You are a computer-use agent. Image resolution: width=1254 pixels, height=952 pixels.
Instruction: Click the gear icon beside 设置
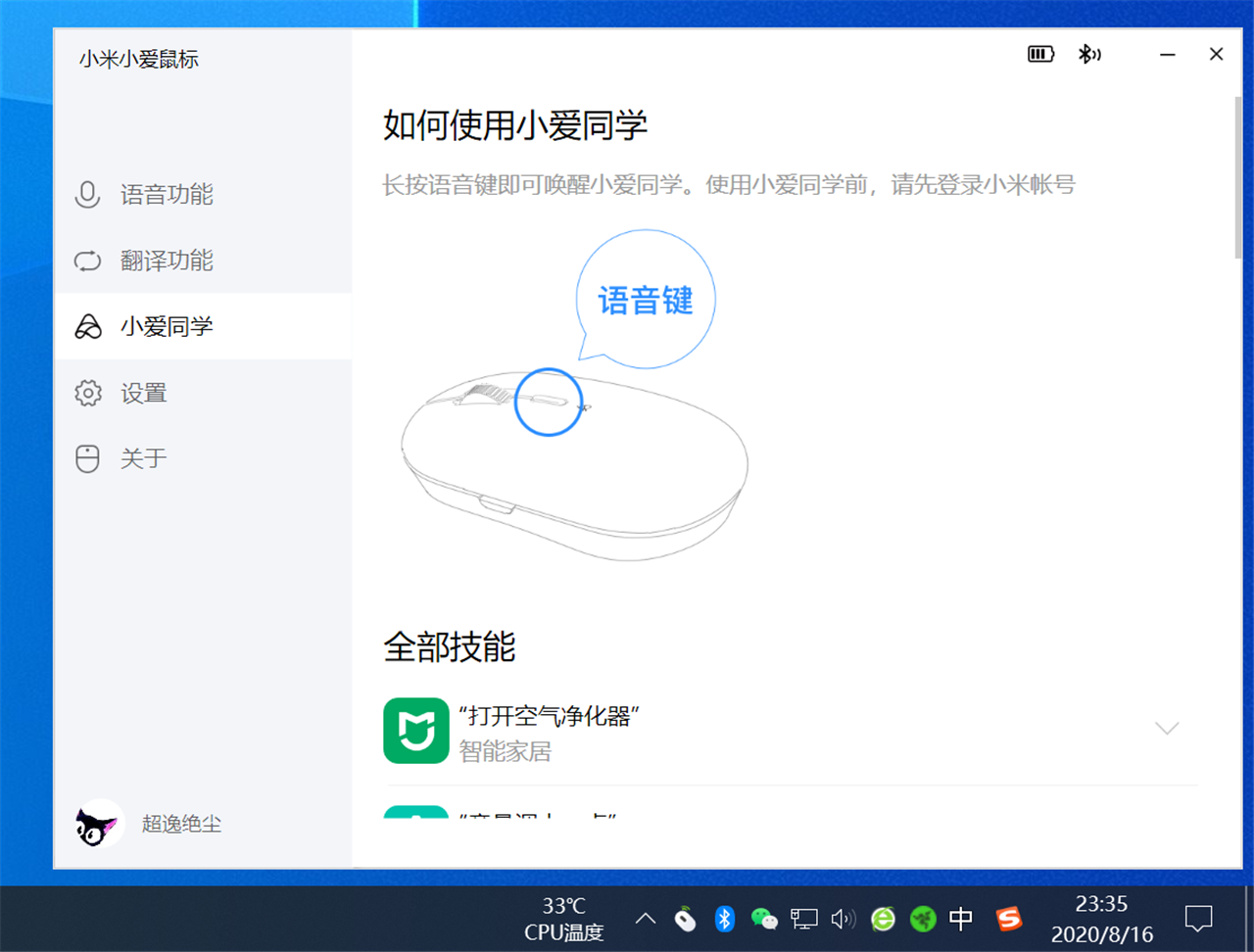click(x=88, y=393)
